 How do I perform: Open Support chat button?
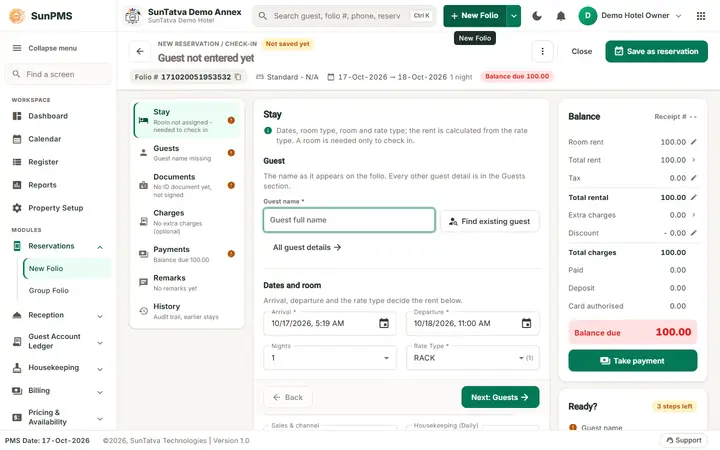click(x=683, y=440)
